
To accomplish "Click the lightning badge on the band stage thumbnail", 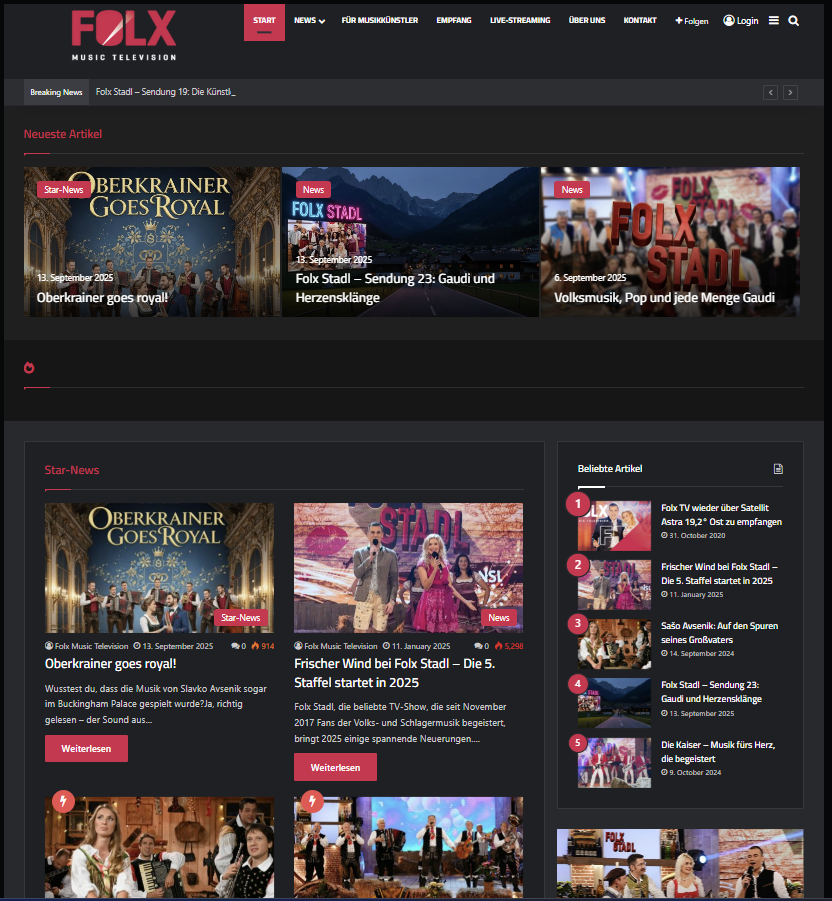I will pos(312,800).
